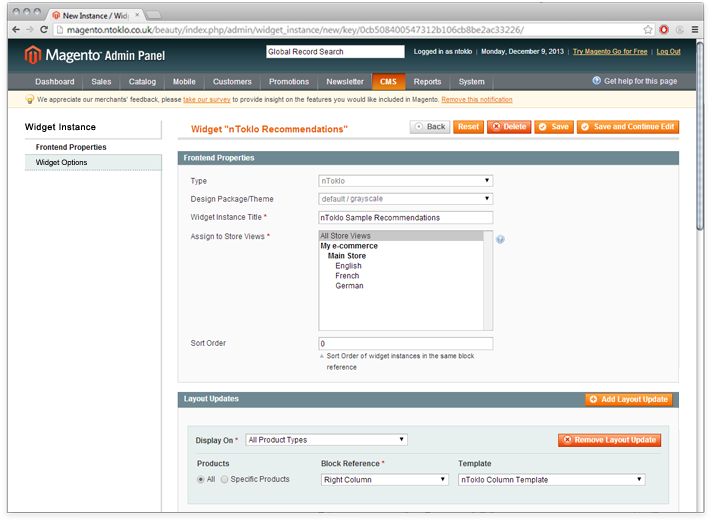This screenshot has height=528, width=710.
Task: Click the Reset button
Action: click(468, 127)
